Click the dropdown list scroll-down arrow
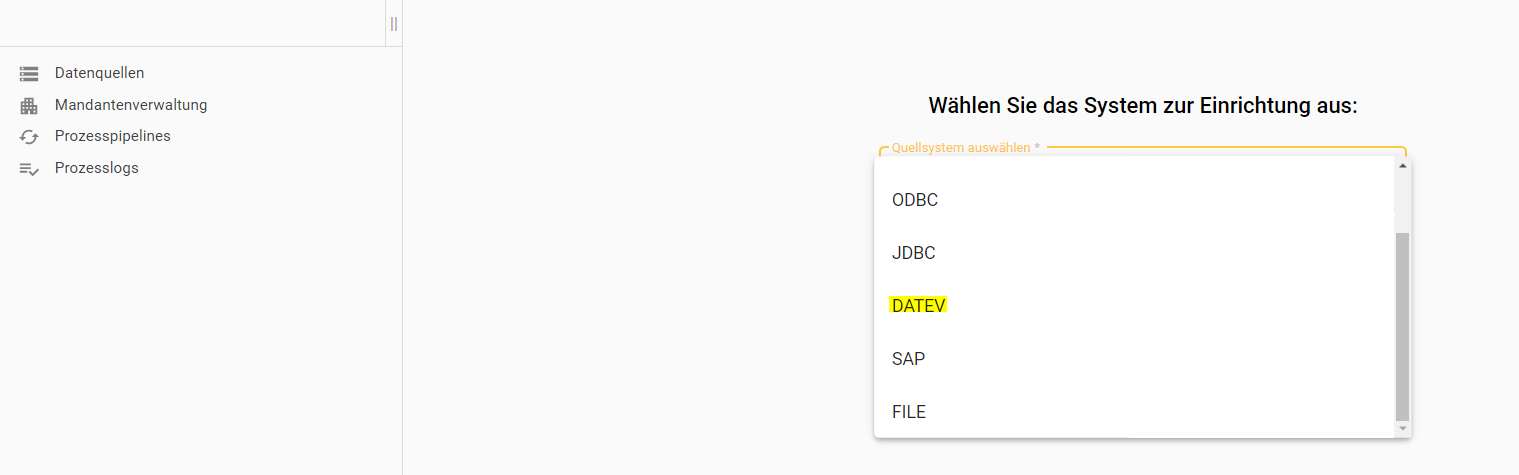This screenshot has width=1519, height=475. [1402, 428]
